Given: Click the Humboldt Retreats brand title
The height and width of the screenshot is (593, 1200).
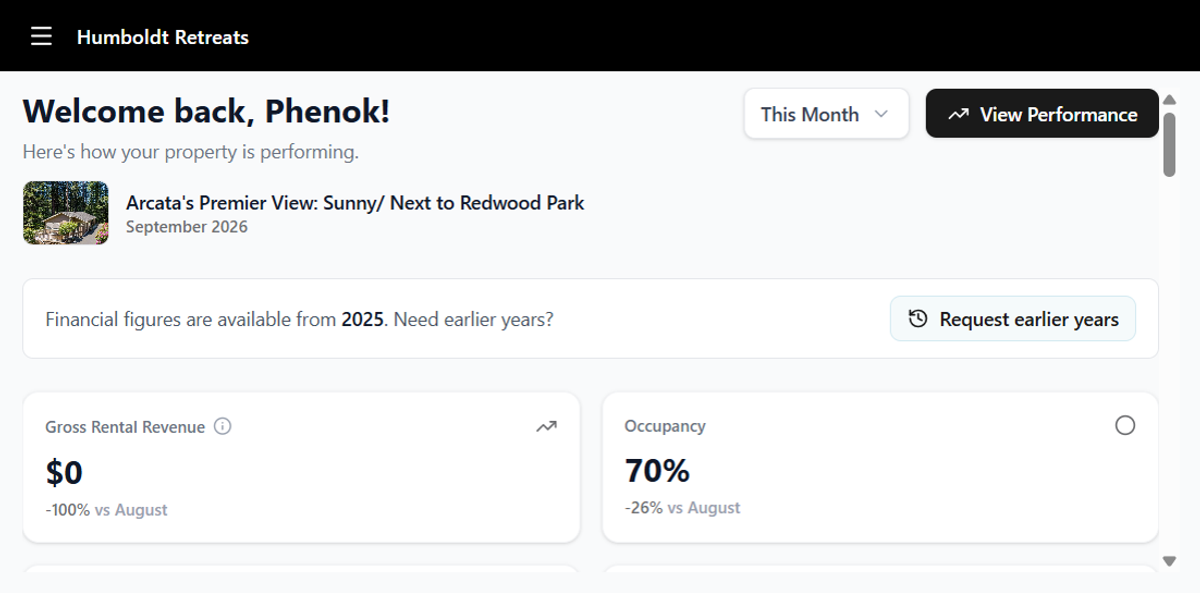Looking at the screenshot, I should tap(163, 37).
